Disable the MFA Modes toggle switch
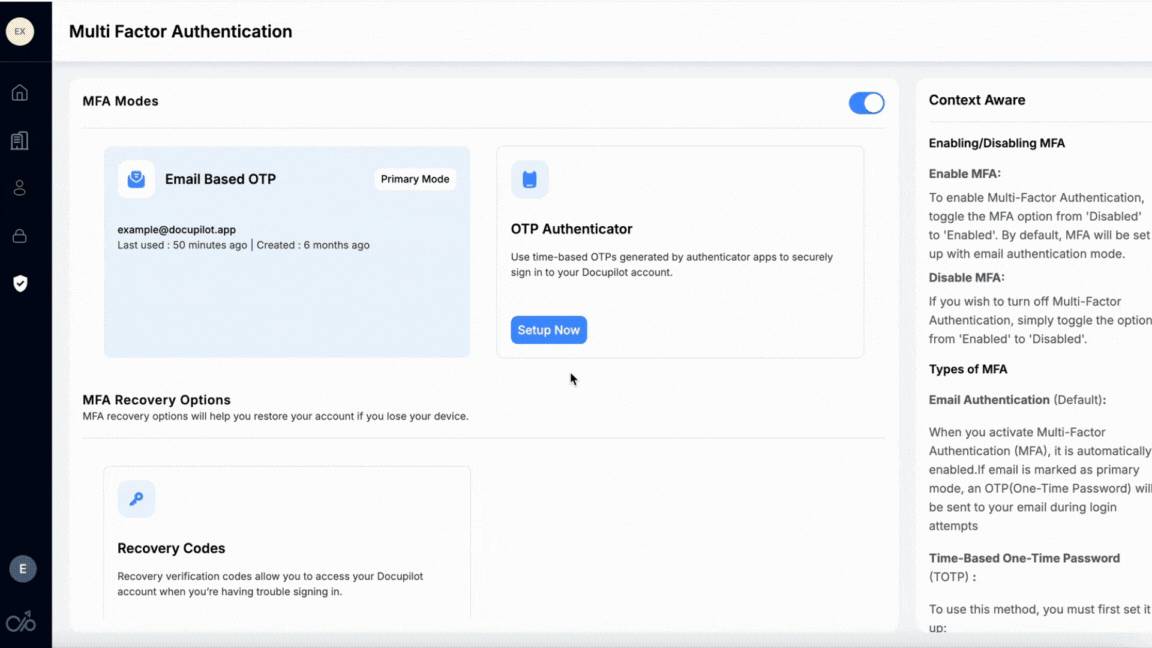The width and height of the screenshot is (1152, 648). [x=866, y=103]
